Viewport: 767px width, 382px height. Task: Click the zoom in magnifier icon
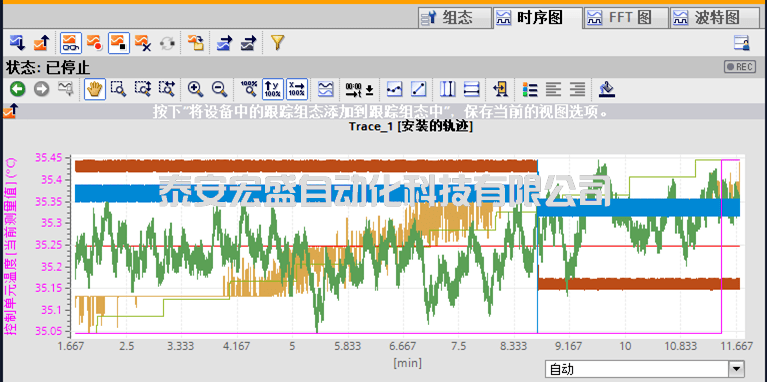tap(196, 89)
